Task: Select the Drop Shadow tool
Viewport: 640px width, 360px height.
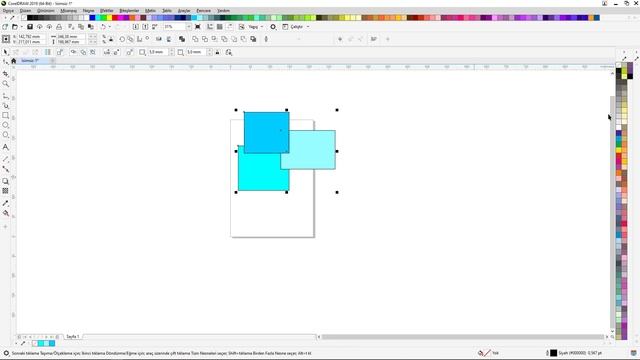Action: [5, 181]
